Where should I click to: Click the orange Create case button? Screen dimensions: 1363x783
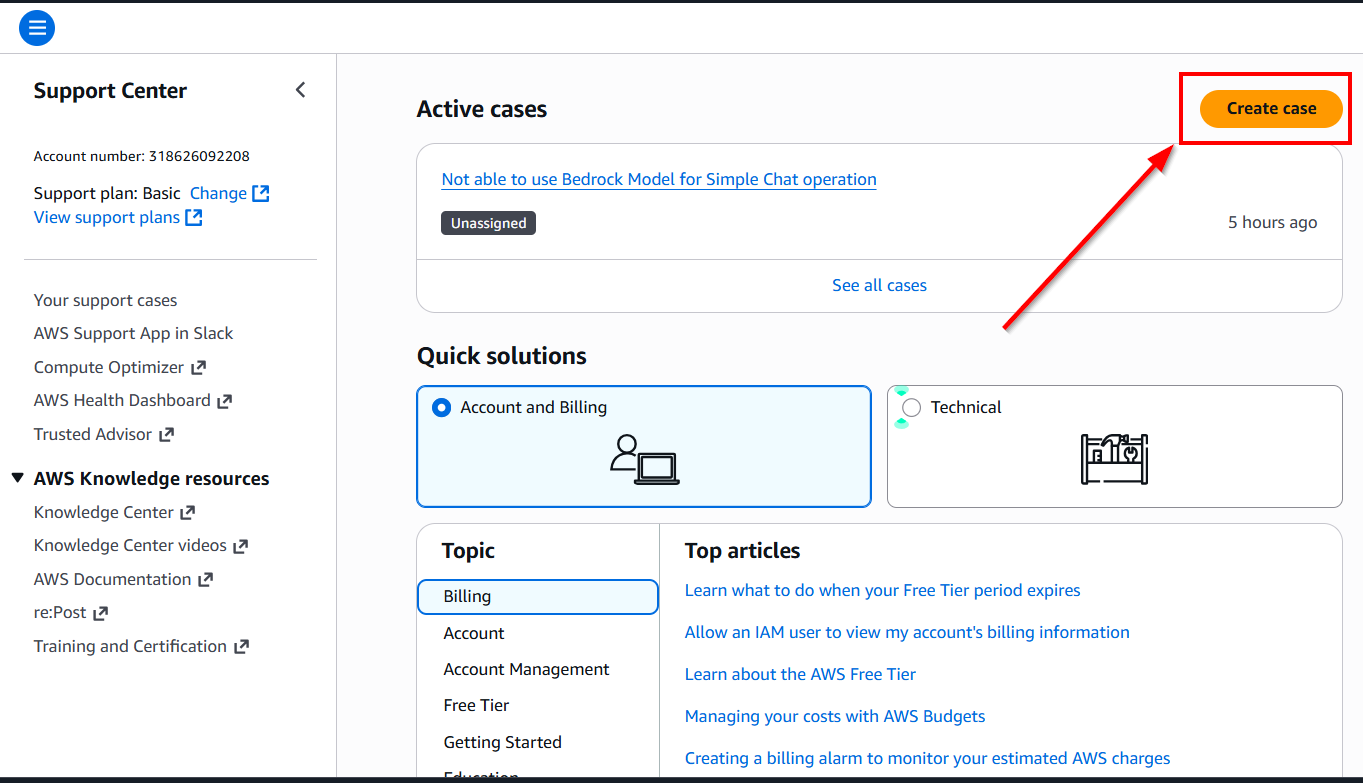pos(1271,108)
